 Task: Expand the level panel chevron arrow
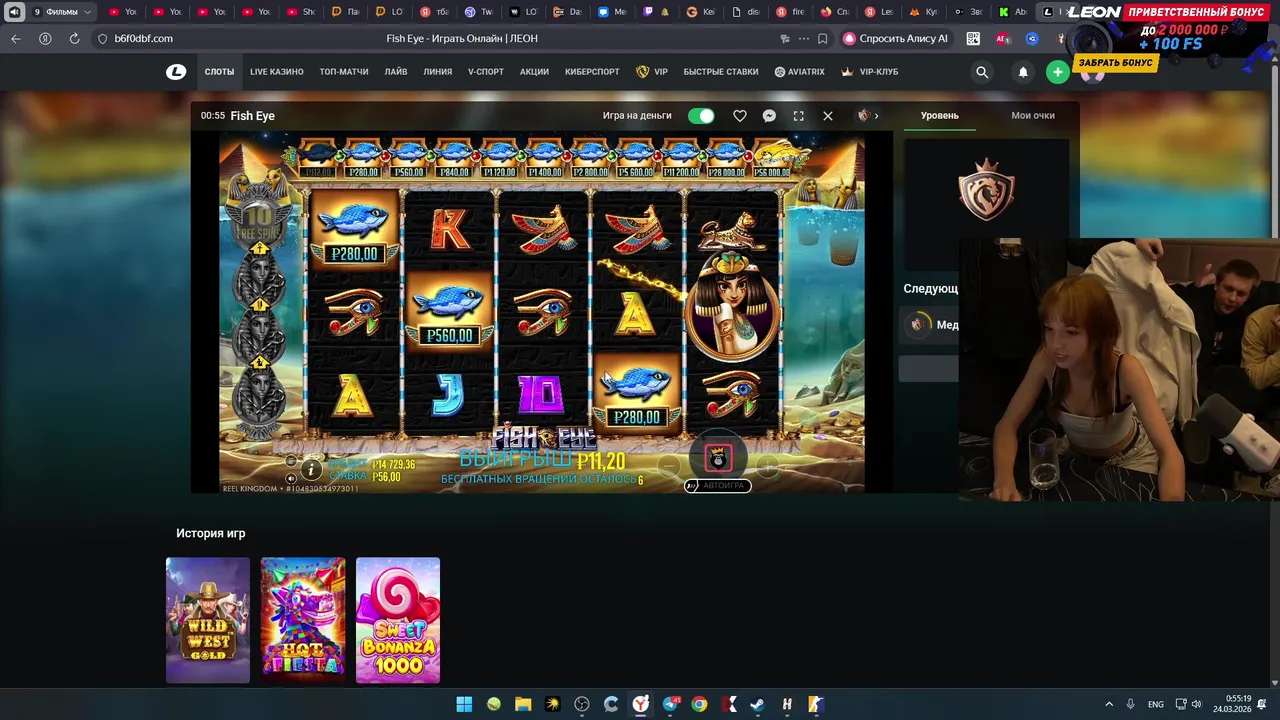click(x=876, y=116)
